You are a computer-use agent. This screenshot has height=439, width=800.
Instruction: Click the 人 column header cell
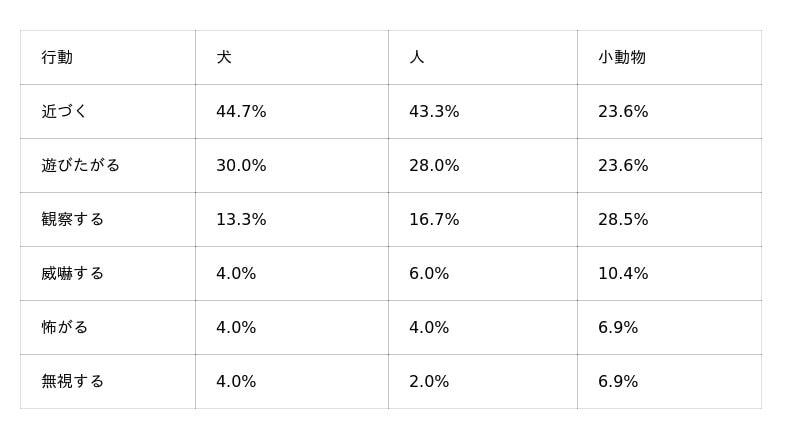(417, 57)
